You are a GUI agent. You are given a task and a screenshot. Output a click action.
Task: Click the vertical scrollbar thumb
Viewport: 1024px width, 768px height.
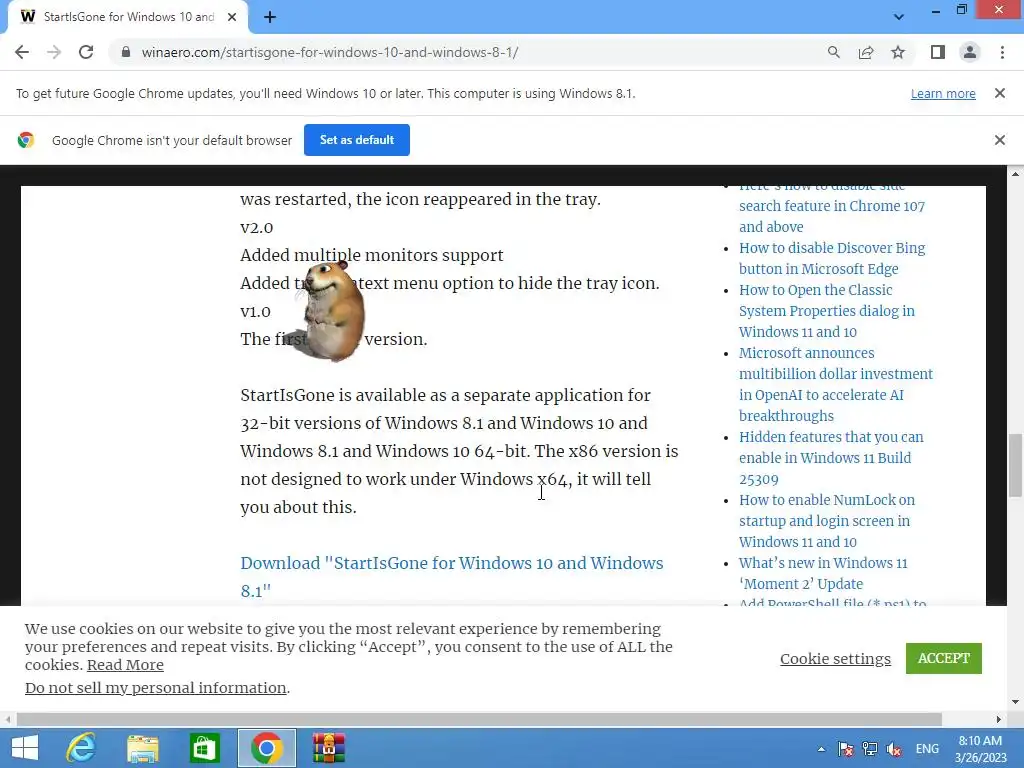coord(1015,465)
